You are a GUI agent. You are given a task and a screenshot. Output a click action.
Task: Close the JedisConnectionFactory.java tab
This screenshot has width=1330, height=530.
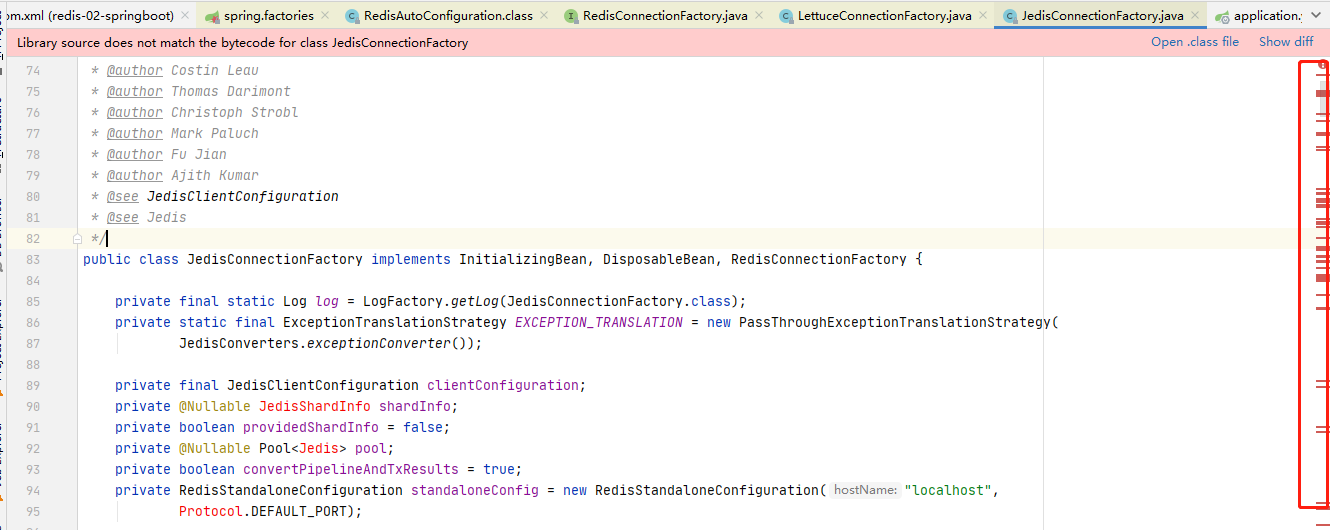coord(1194,16)
